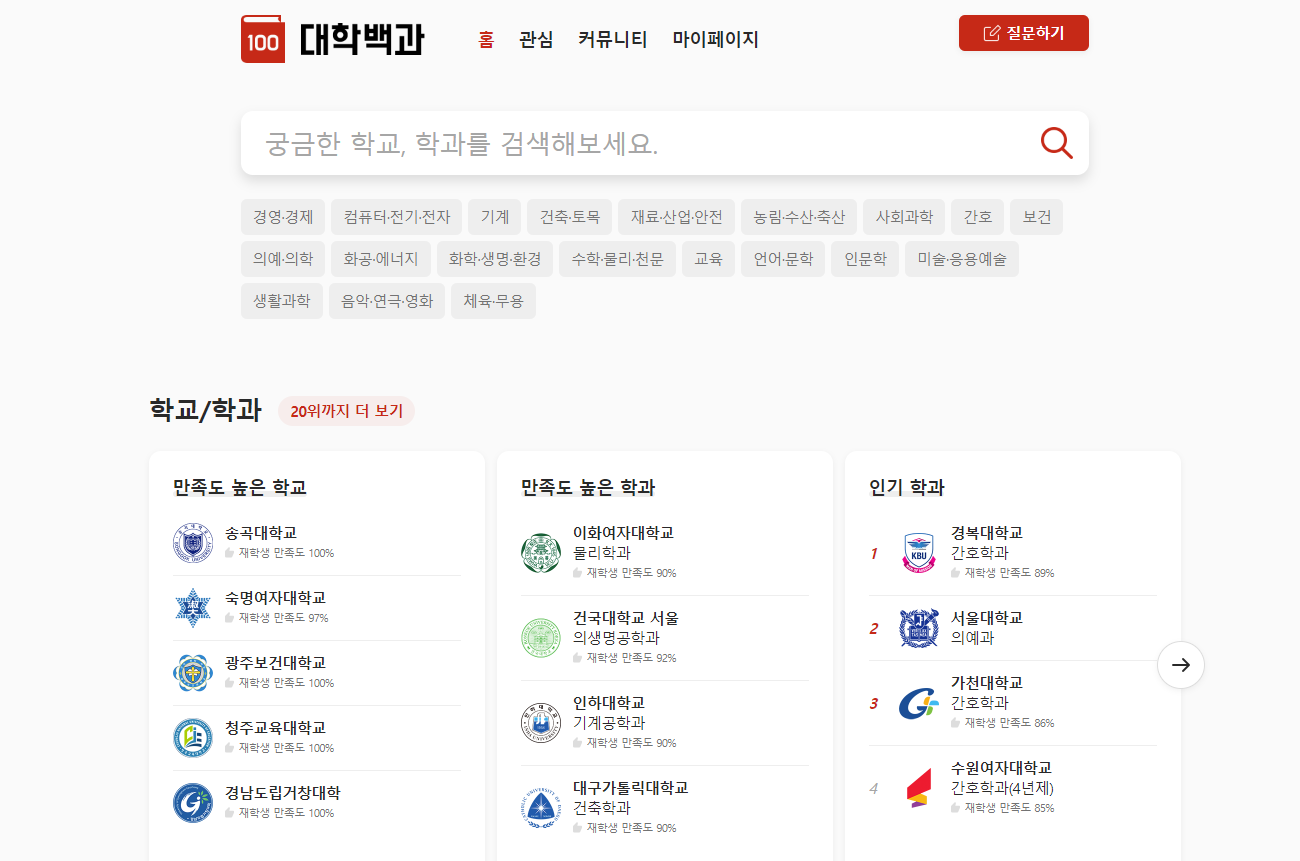Viewport: 1300px width, 861px height.
Task: Click 광주보건대학교 logo
Action: (193, 673)
